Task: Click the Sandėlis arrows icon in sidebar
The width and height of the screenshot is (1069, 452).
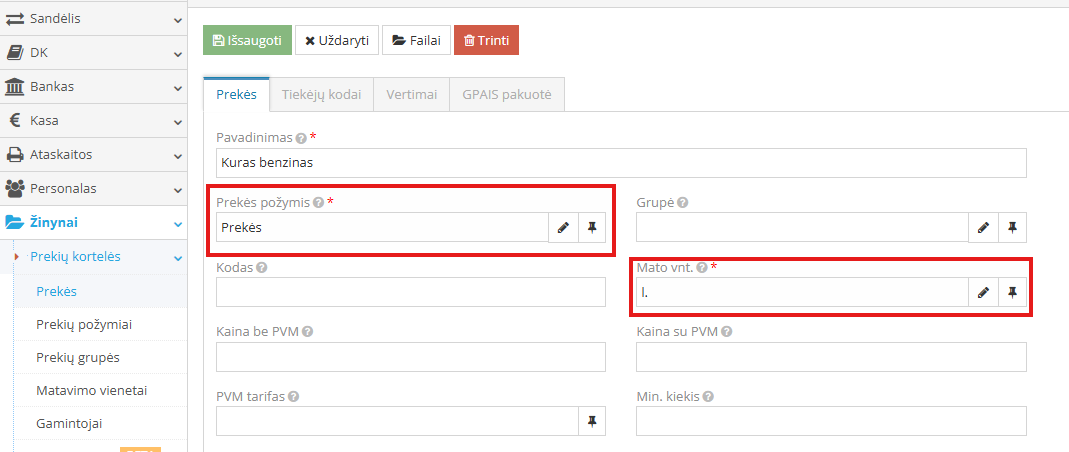Action: coord(14,19)
